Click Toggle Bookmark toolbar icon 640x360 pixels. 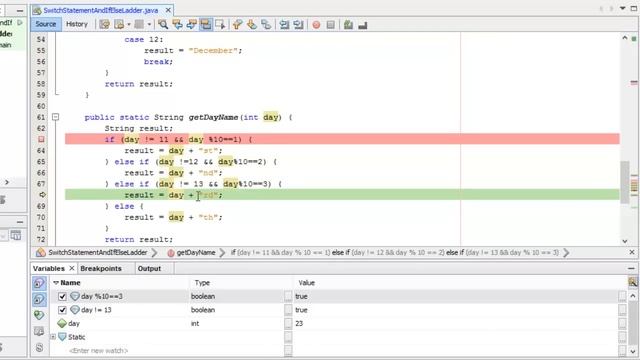(x=266, y=24)
